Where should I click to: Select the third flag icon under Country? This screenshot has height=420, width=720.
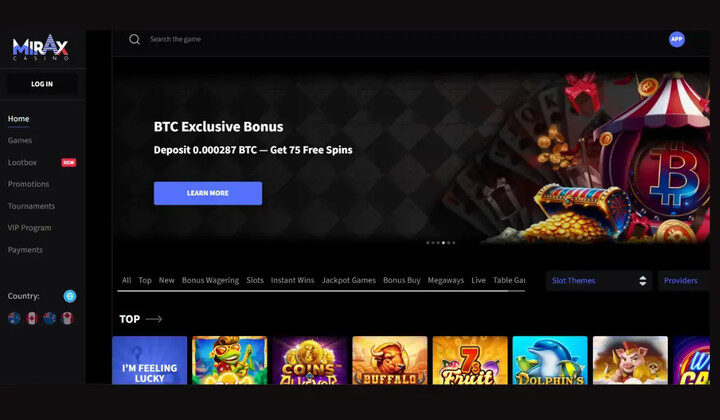(50, 318)
